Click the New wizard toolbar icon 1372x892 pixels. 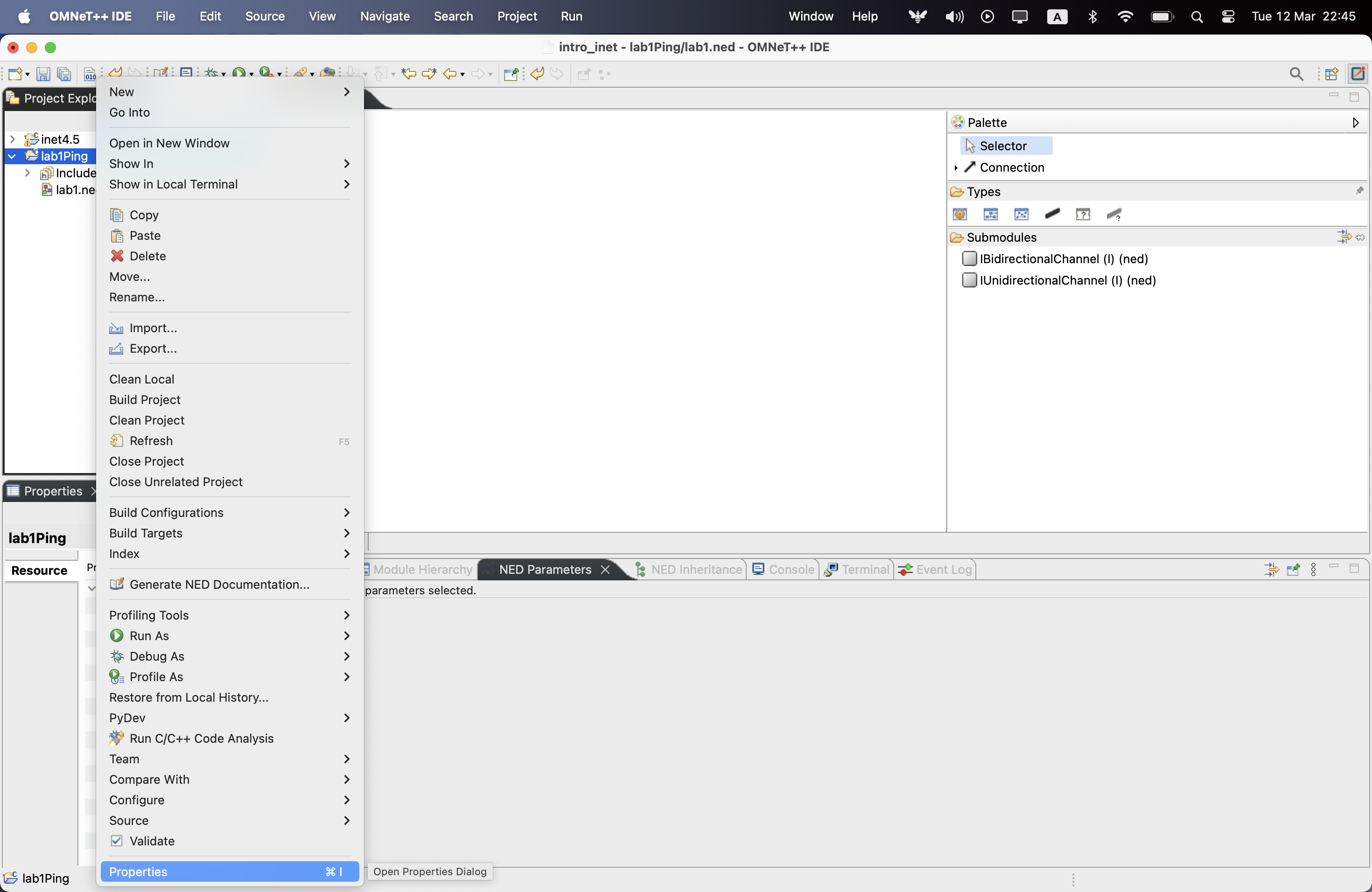pos(15,74)
